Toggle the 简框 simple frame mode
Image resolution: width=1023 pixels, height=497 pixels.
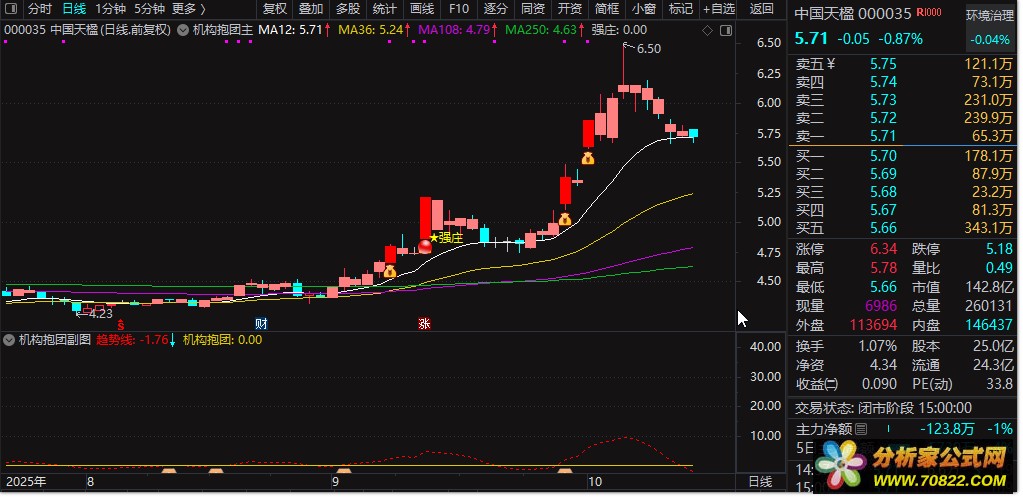coord(607,8)
